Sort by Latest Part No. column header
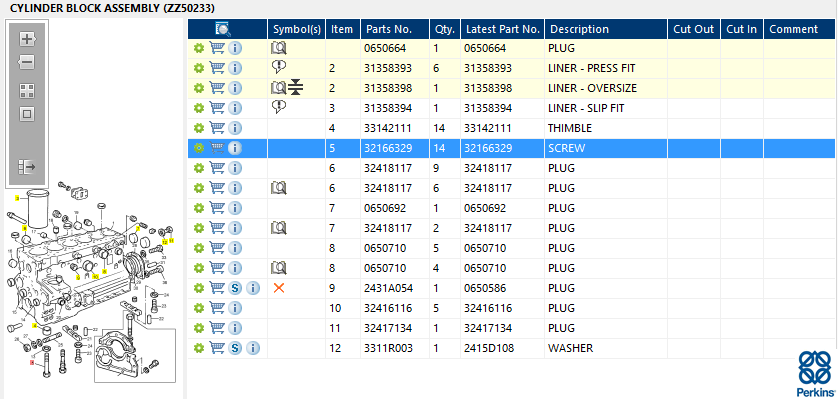Image resolution: width=838 pixels, height=399 pixels. pos(503,29)
